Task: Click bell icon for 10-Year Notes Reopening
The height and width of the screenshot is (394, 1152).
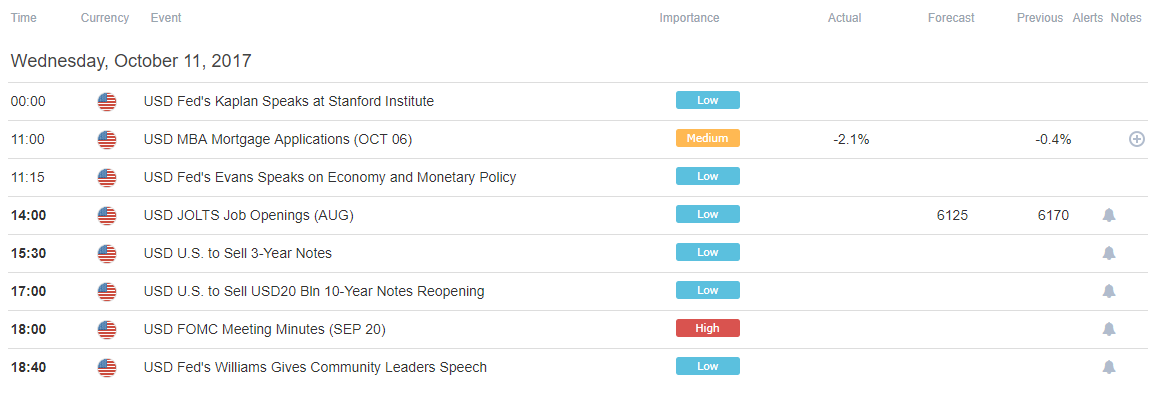Action: [1109, 291]
